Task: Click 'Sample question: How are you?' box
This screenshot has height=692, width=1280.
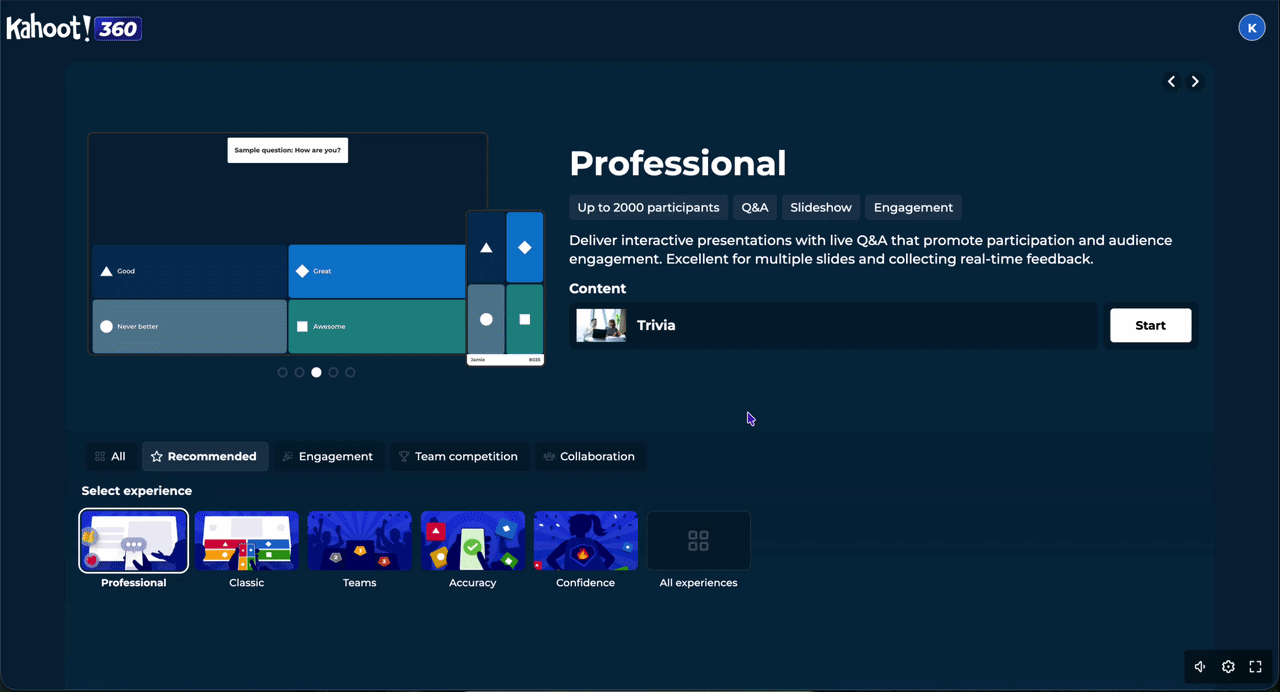Action: click(288, 150)
